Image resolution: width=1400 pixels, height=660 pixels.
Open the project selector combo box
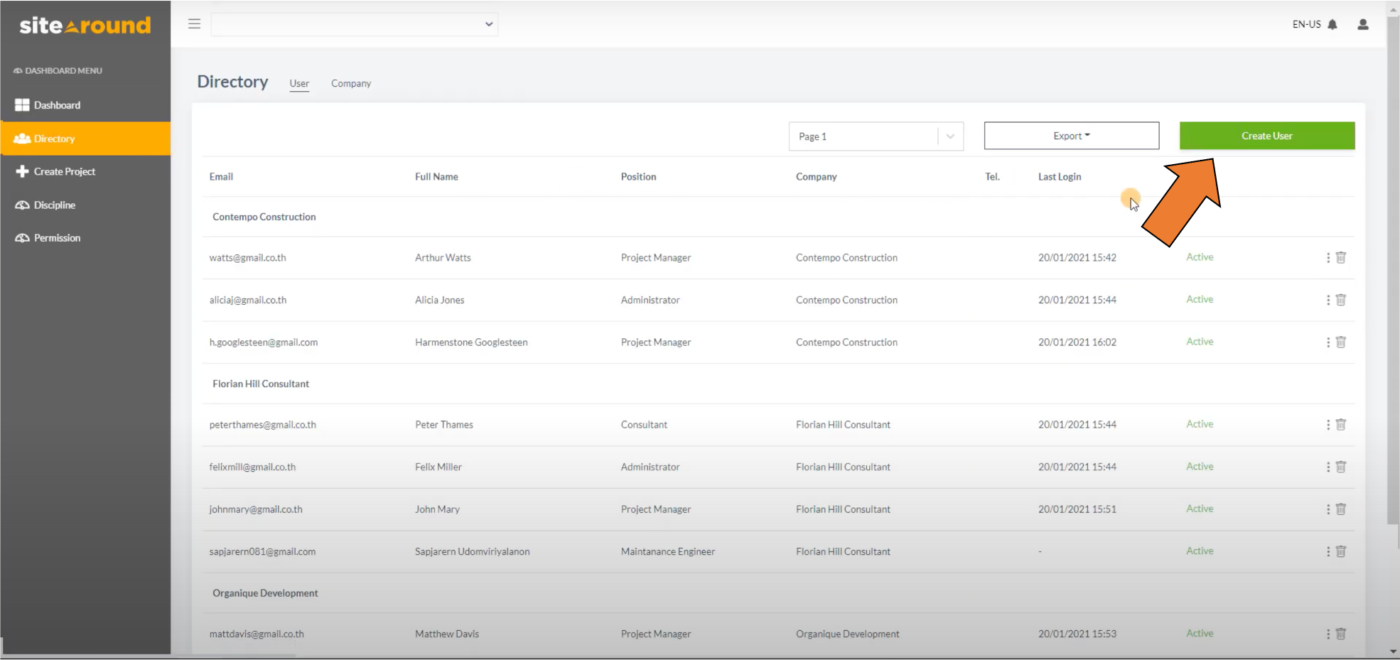coord(354,23)
